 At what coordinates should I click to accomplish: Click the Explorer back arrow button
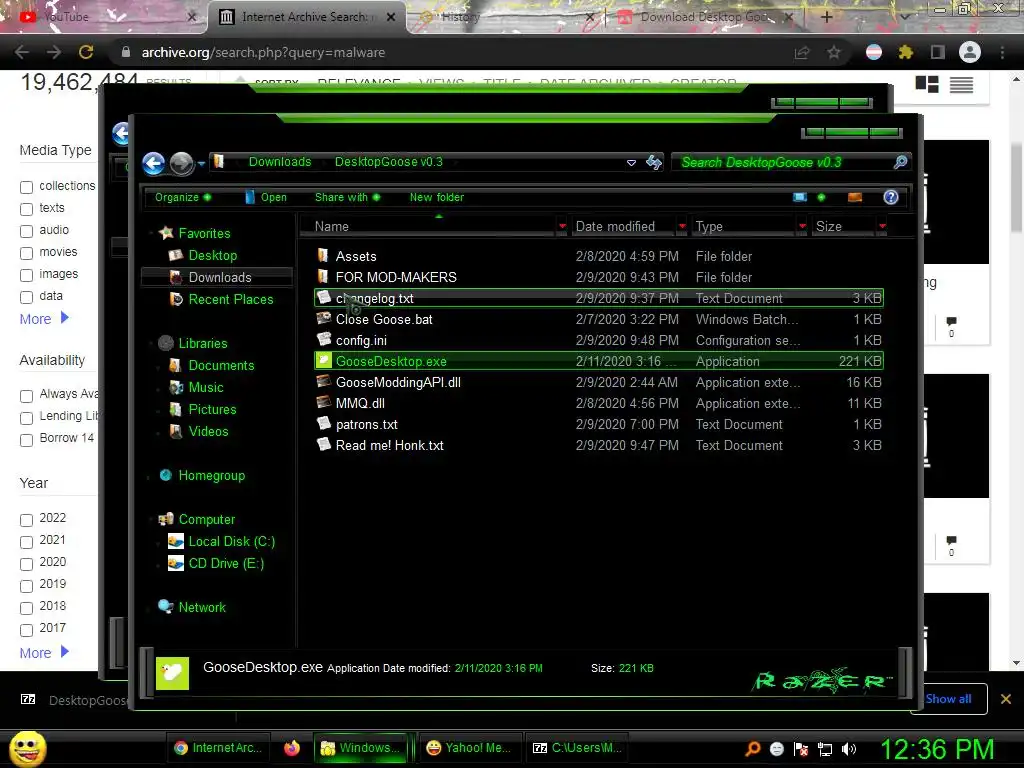[x=153, y=163]
